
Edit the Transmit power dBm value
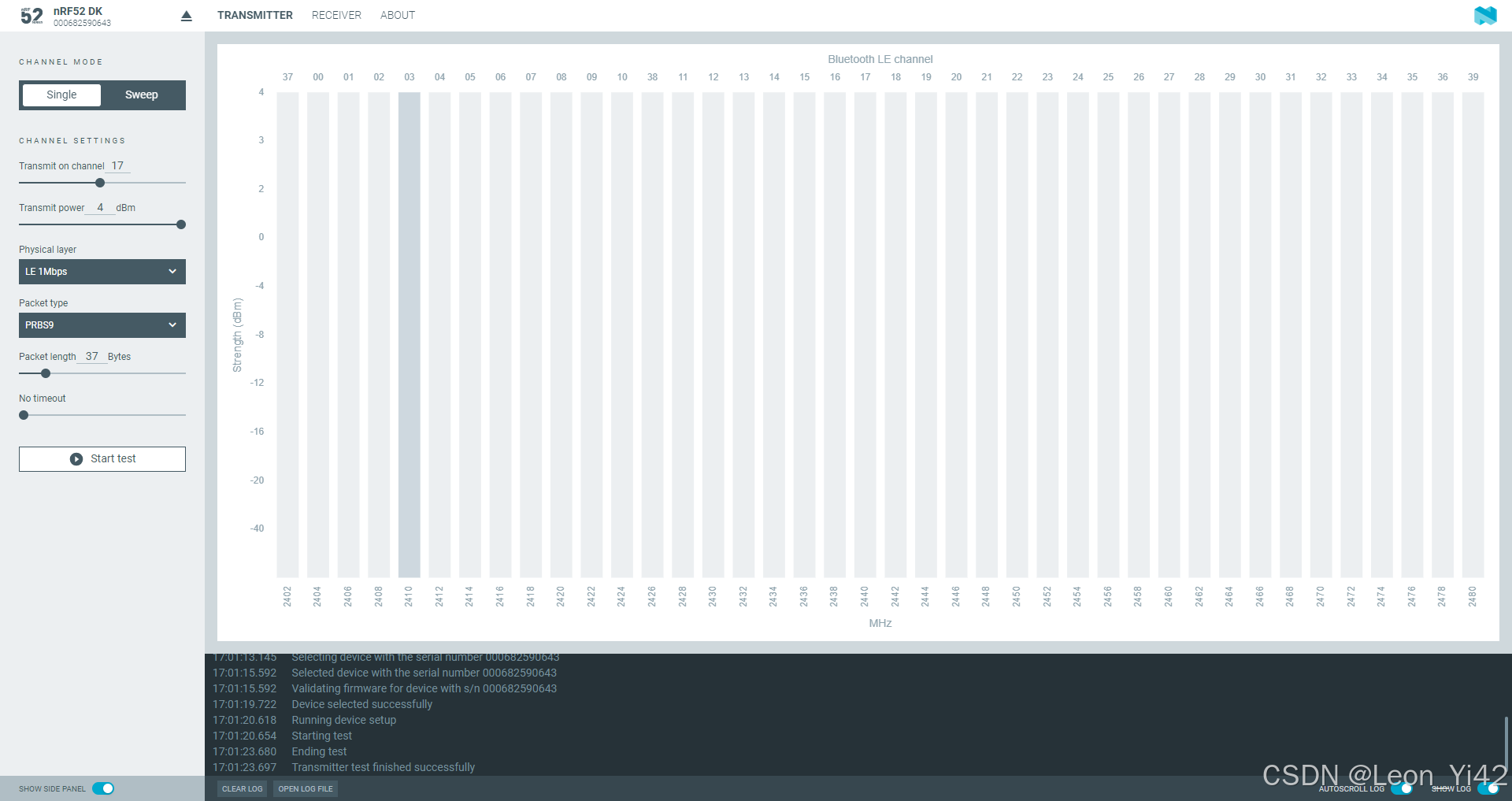(100, 207)
